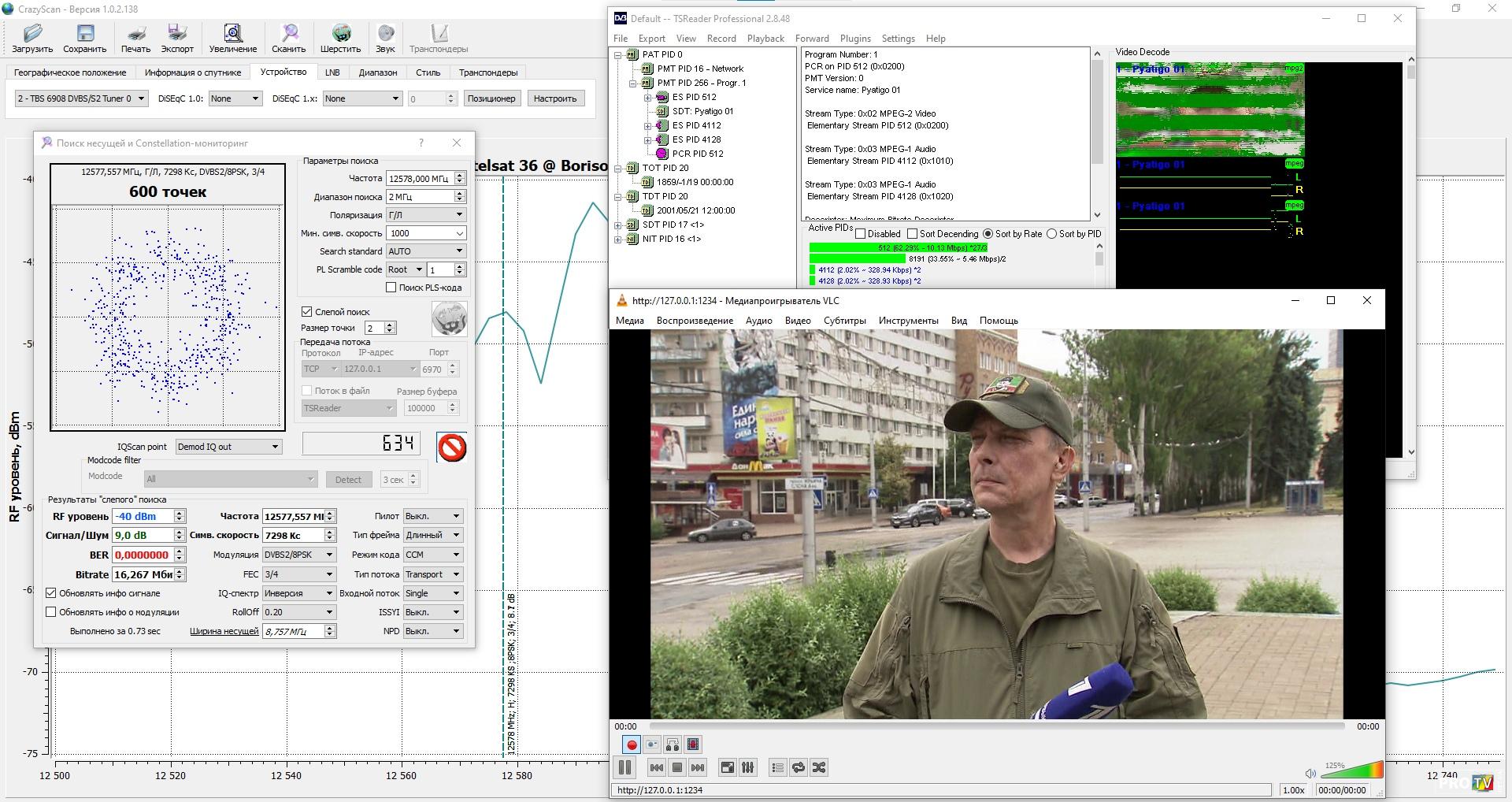Image resolution: width=1512 pixels, height=802 pixels.
Task: Enable Обновлять инфо о модуляции checkbox
Action: point(52,612)
